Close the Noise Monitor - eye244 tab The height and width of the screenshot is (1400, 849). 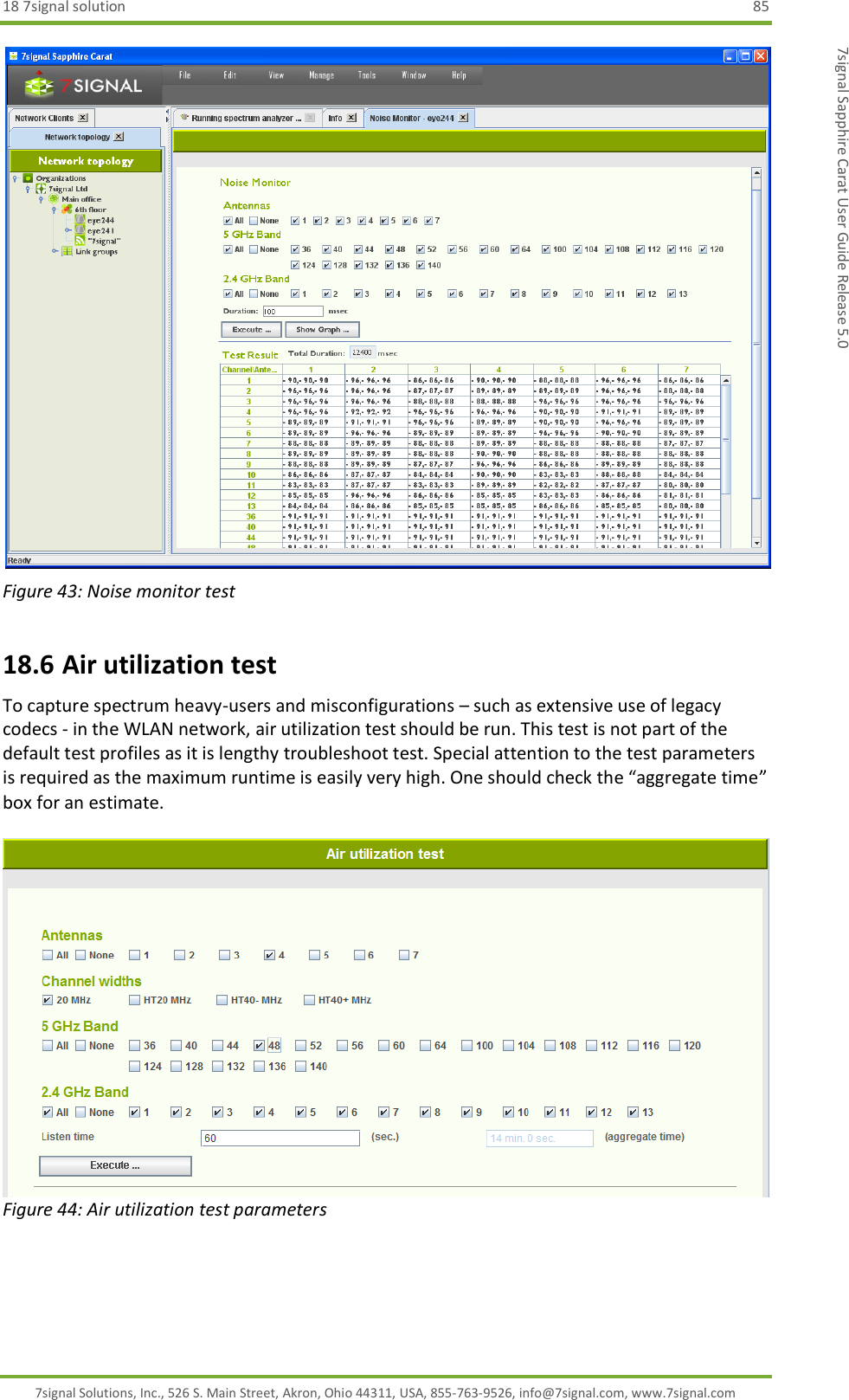click(463, 118)
